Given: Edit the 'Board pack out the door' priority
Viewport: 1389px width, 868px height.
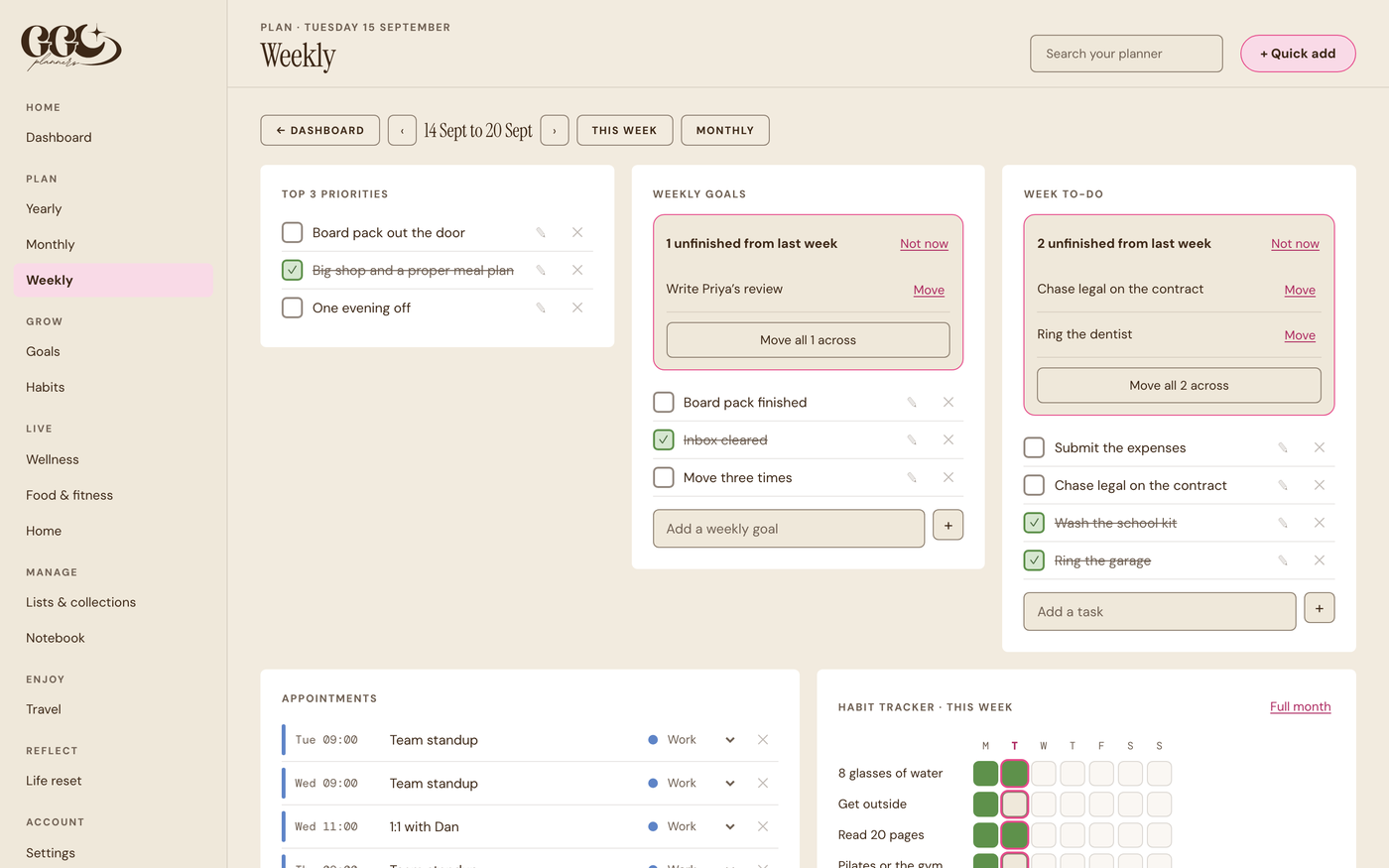Looking at the screenshot, I should [541, 232].
